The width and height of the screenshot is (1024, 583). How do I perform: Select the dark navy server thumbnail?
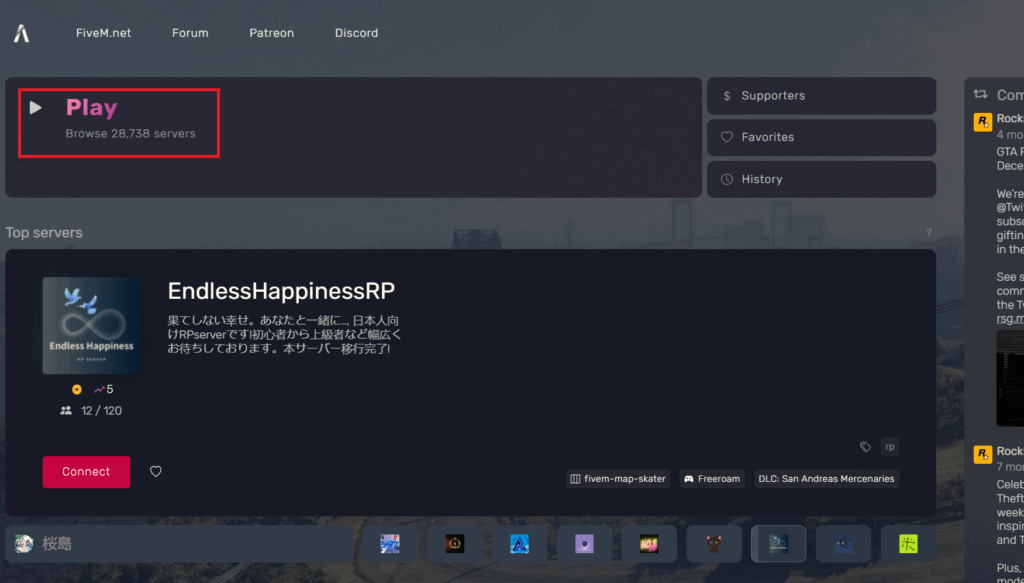tap(843, 544)
